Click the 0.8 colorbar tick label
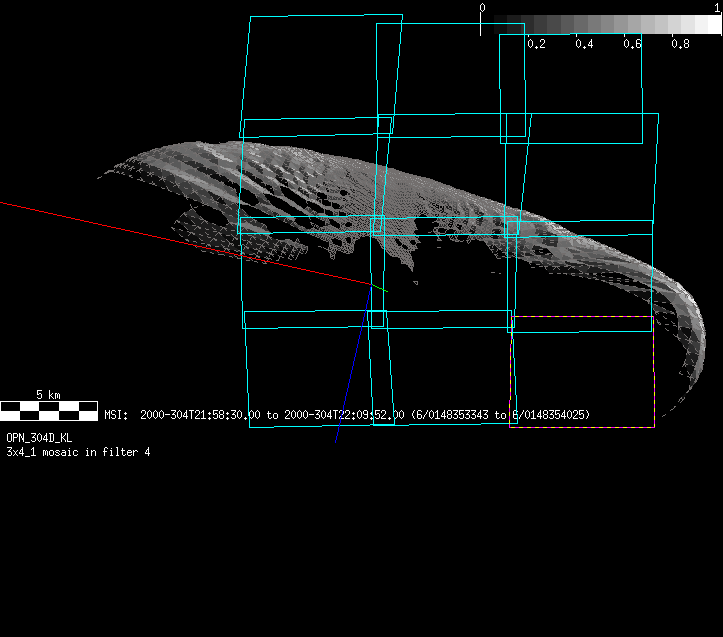The image size is (723, 637). [x=680, y=44]
